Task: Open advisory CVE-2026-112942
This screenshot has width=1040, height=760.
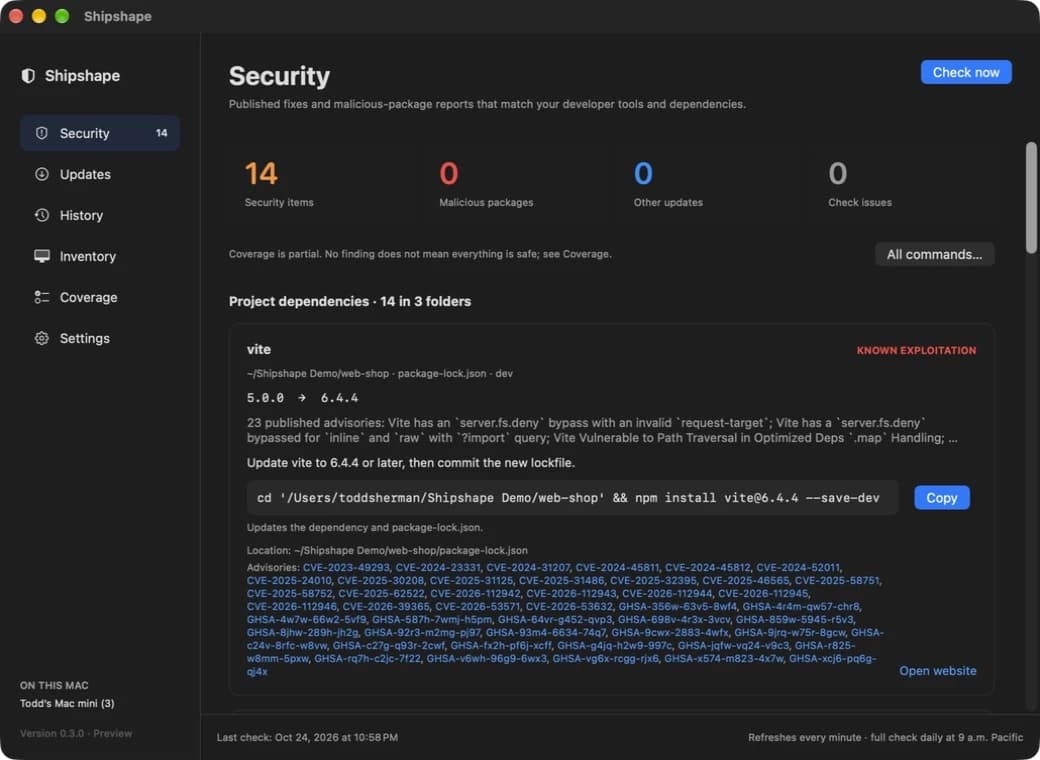Action: 476,594
